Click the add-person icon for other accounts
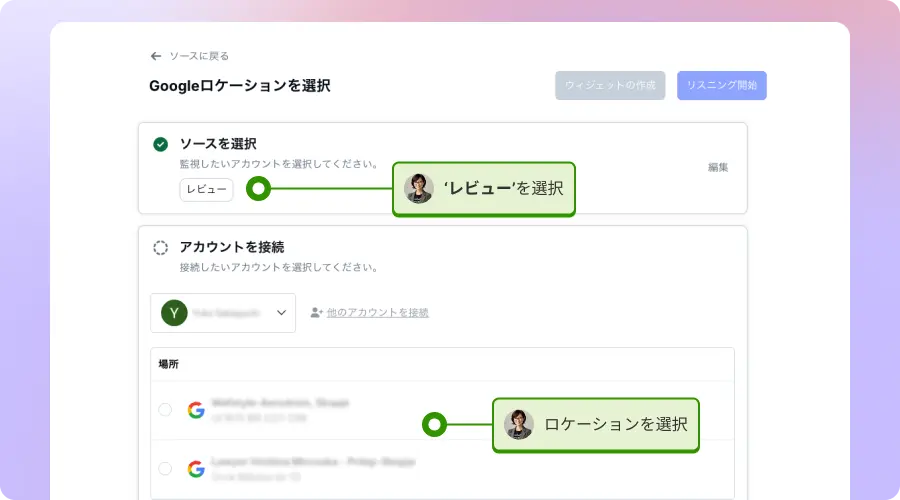This screenshot has width=900, height=500. 316,313
